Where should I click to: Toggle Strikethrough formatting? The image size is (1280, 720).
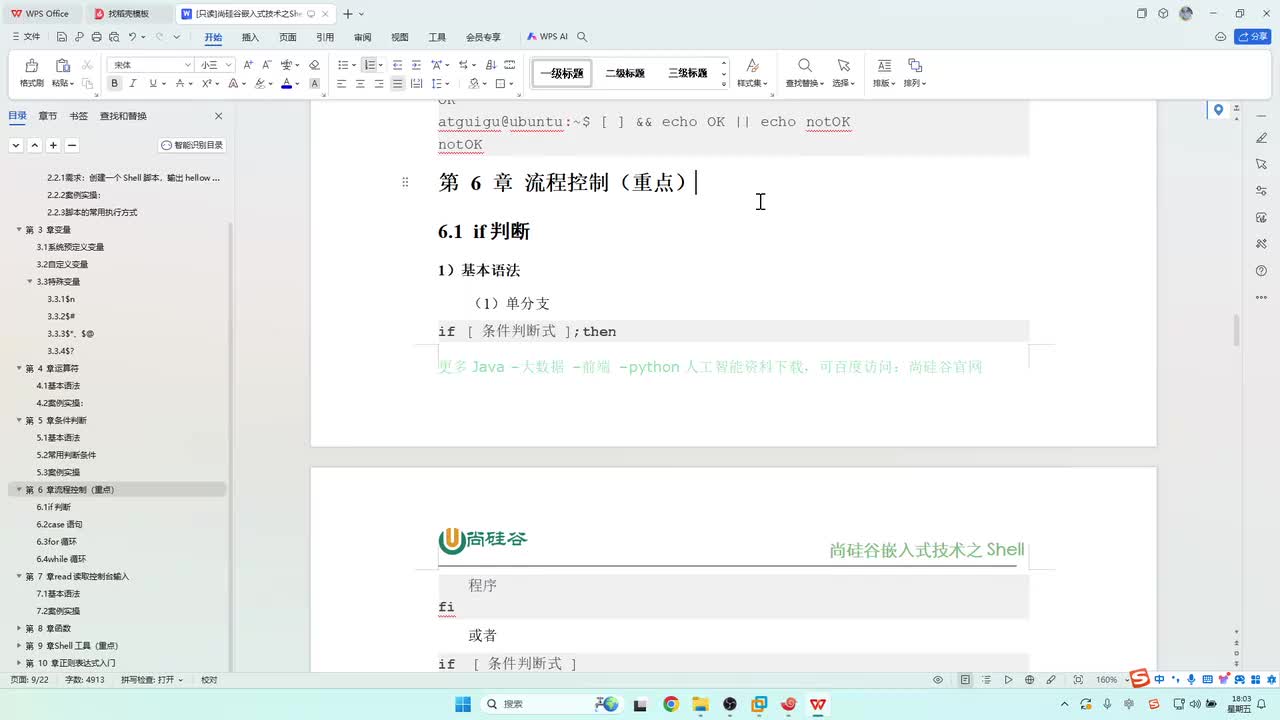pyautogui.click(x=180, y=84)
